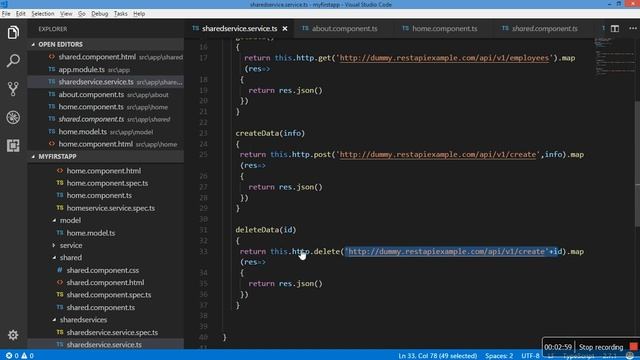Open the Explorer view icon

pos(13,33)
